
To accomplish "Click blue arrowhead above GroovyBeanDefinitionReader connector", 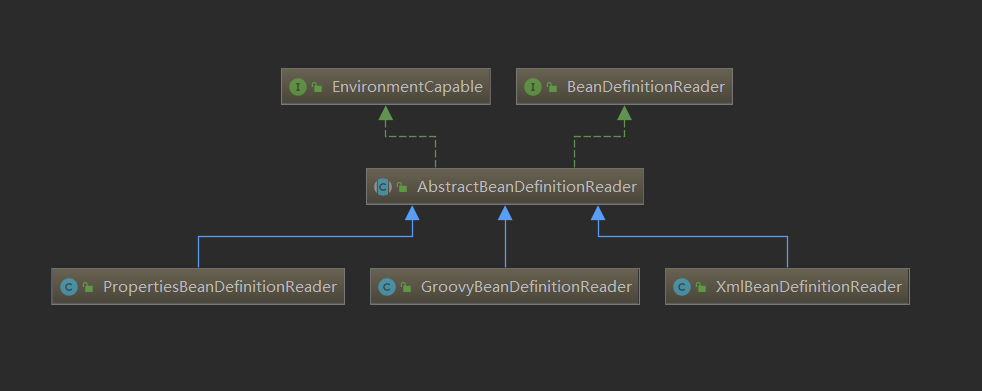I will (505, 213).
